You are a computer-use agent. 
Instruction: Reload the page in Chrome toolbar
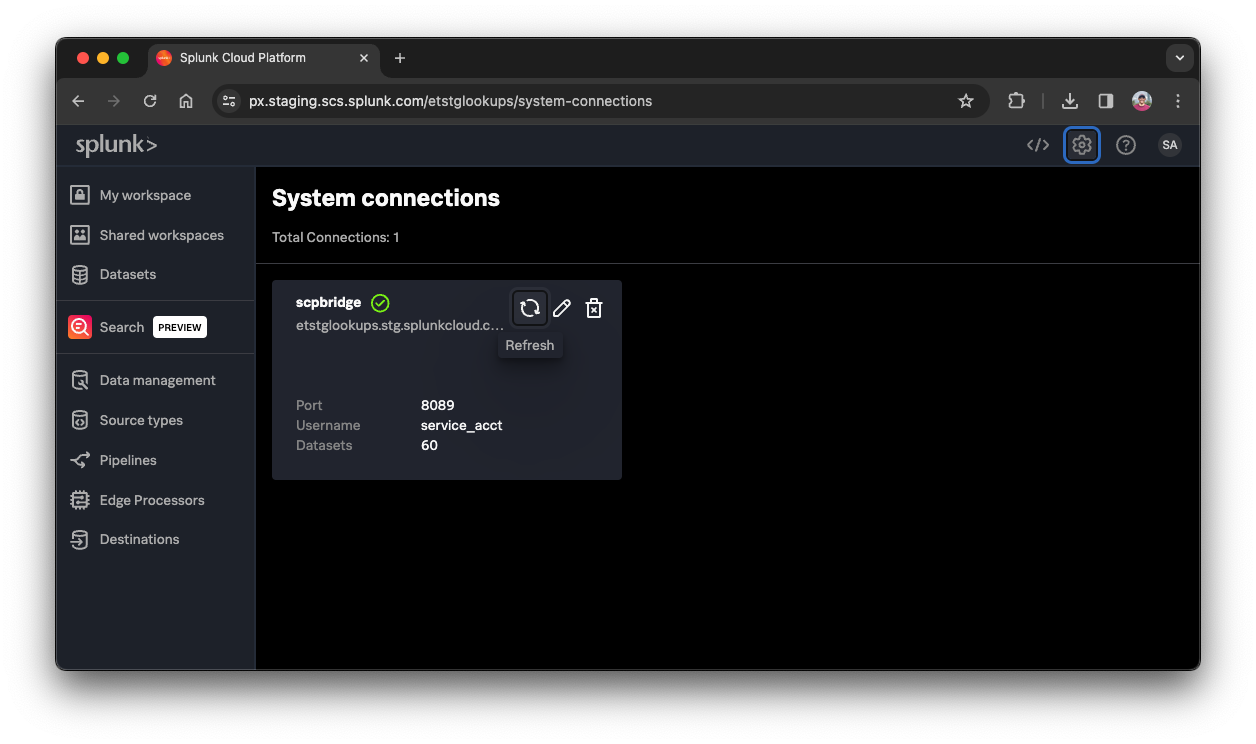point(150,101)
